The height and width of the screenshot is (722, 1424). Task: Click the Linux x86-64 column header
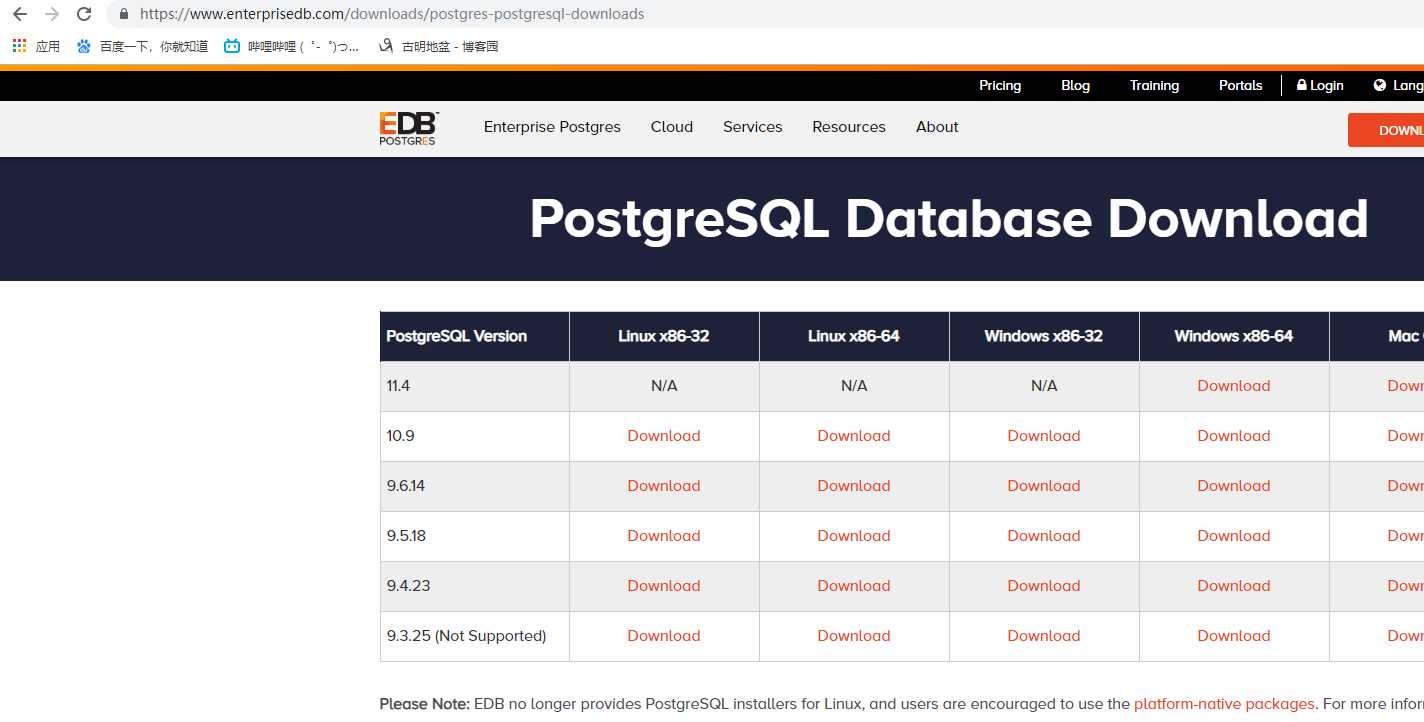[x=854, y=336]
